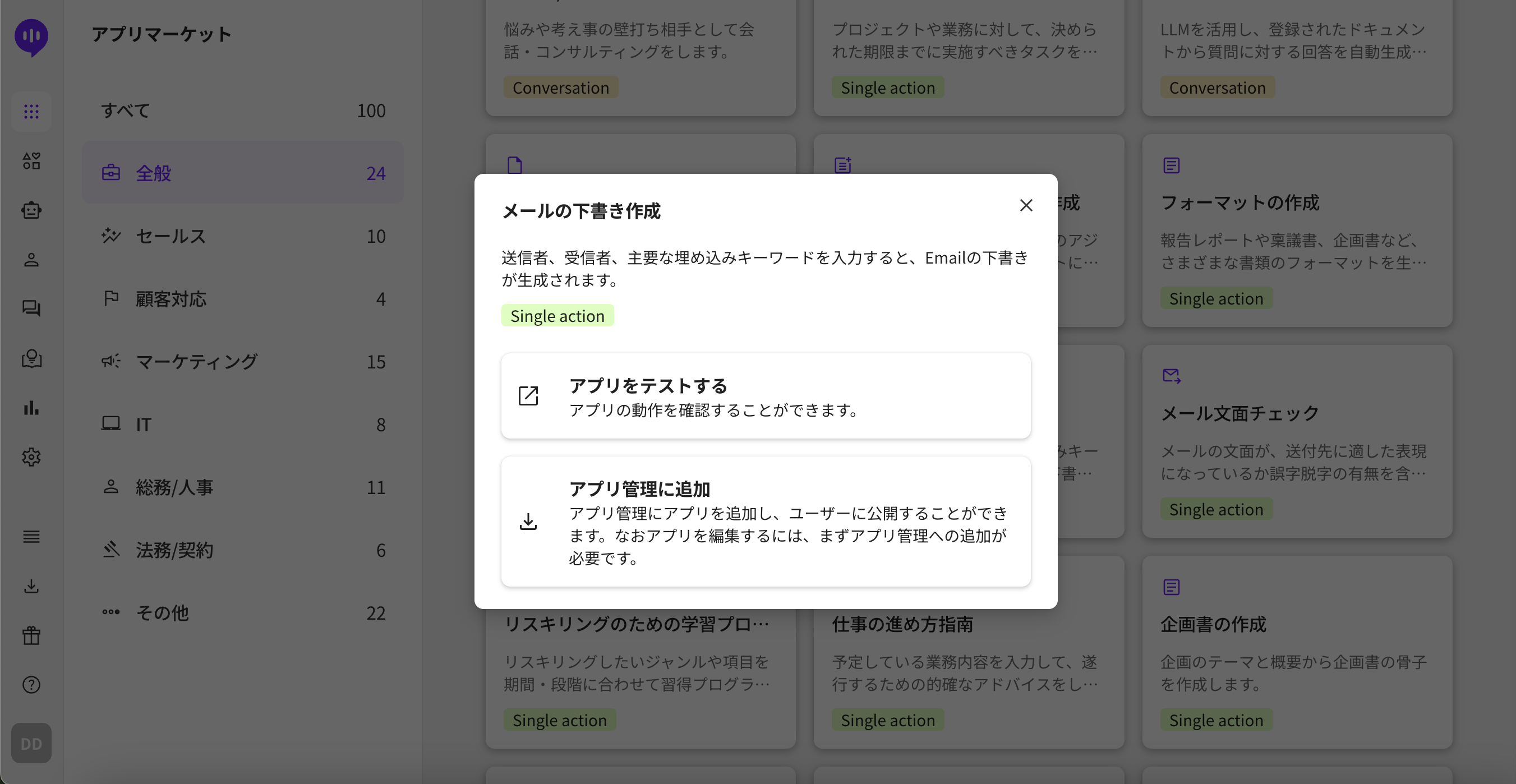1516x784 pixels.
Task: Click the Single action tag in dialog
Action: (557, 316)
